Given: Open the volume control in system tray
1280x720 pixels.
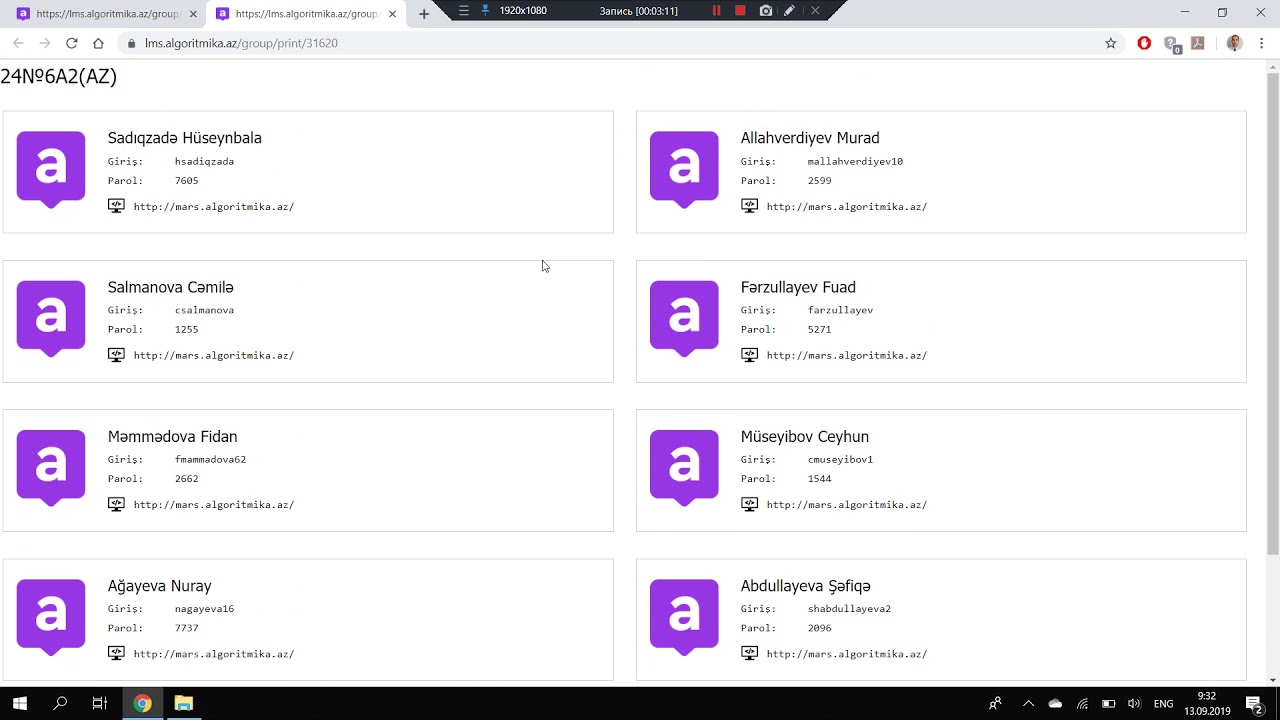Looking at the screenshot, I should click(1134, 704).
